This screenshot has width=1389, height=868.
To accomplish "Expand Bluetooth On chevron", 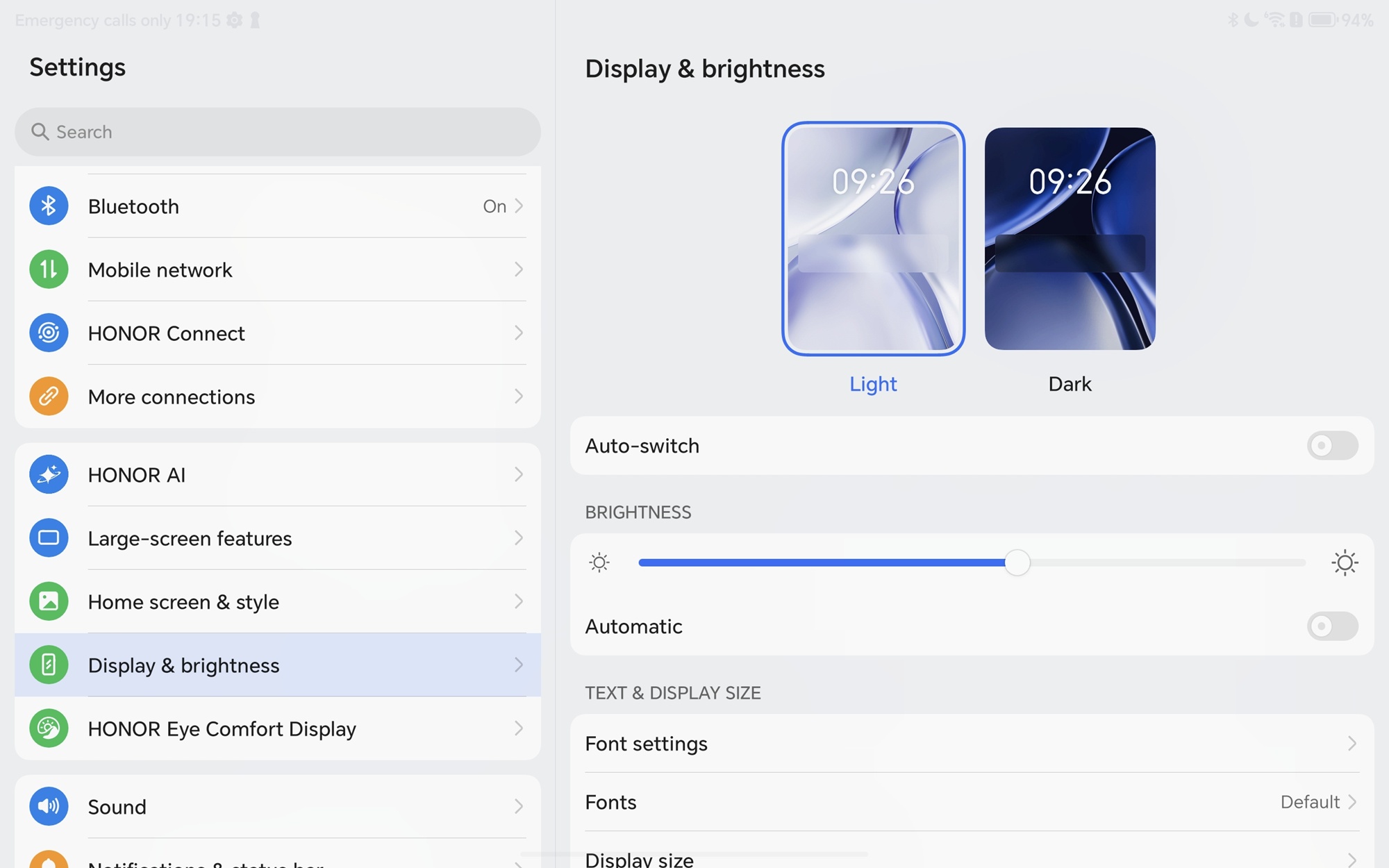I will [x=518, y=206].
